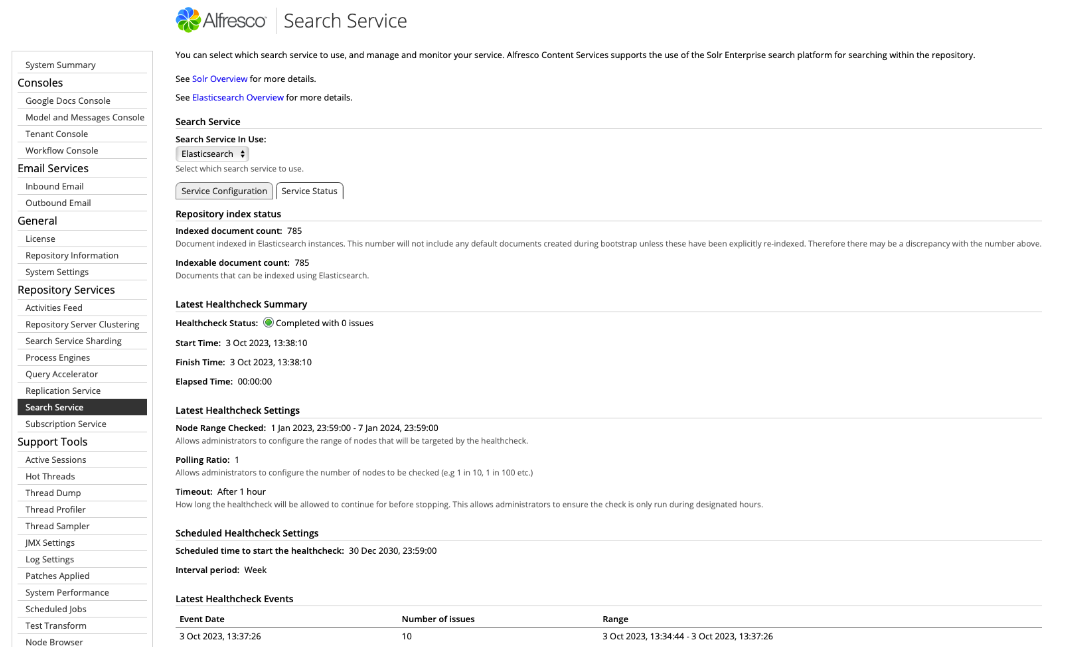1072x647 pixels.
Task: Open Model and Messages Console
Action: coord(85,117)
